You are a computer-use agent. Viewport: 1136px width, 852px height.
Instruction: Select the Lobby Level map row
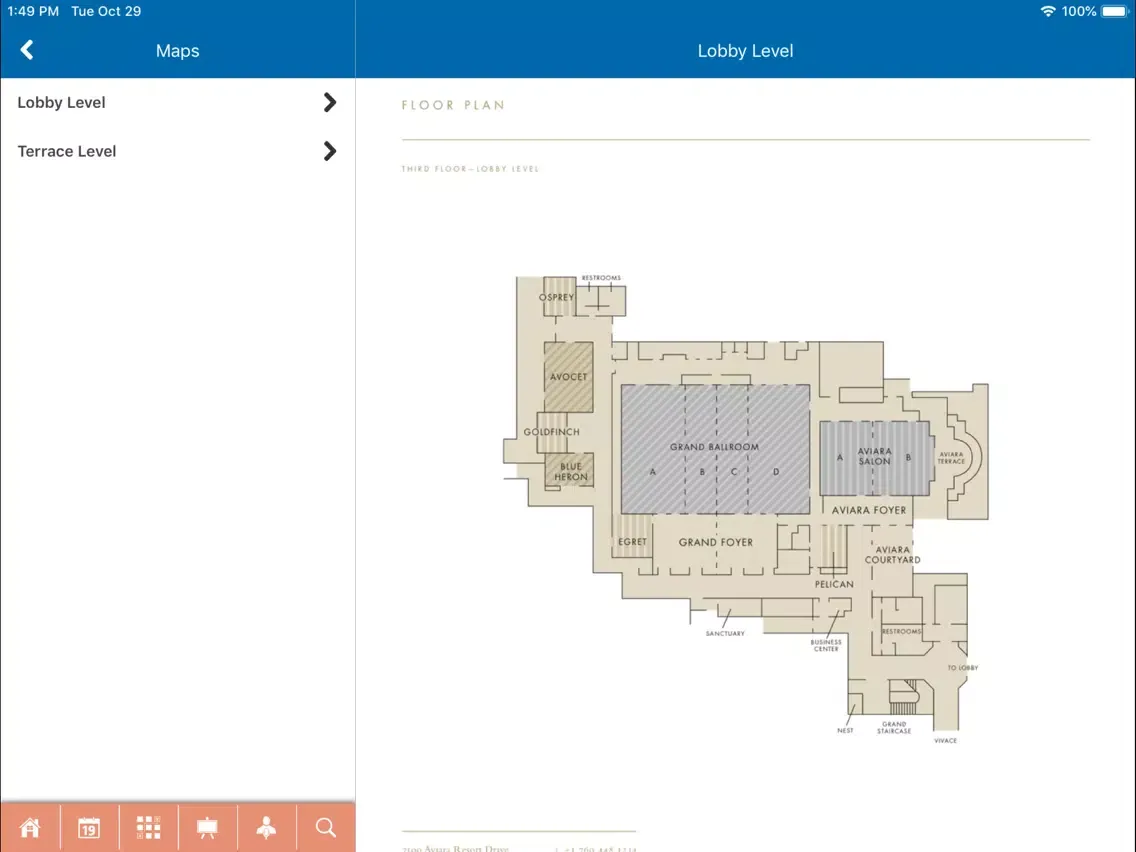(178, 102)
